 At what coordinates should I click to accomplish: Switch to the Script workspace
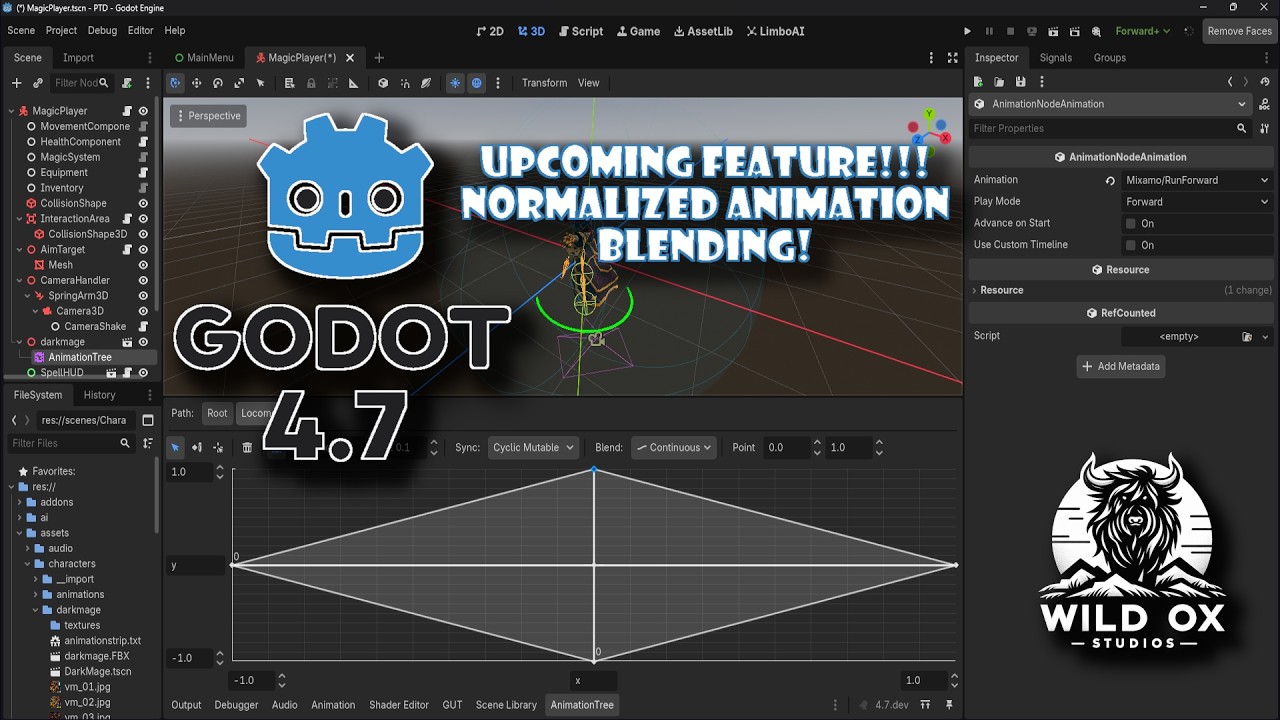(580, 31)
